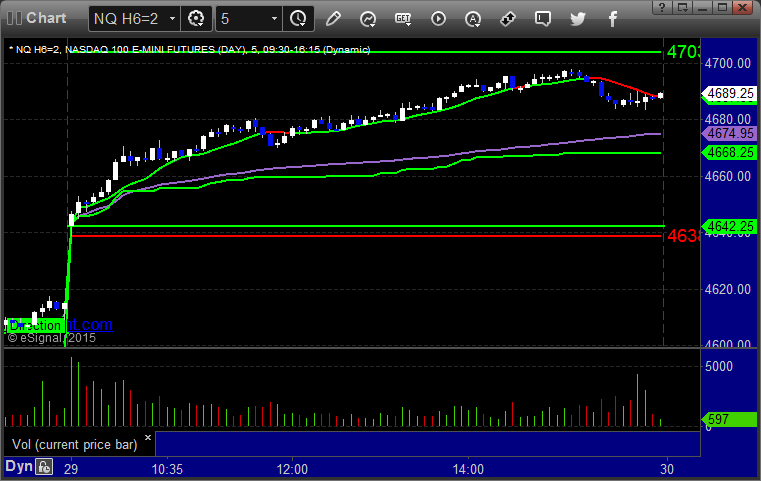Viewport: 761px width, 481px height.
Task: Click the trade arrows icon
Action: (508, 19)
